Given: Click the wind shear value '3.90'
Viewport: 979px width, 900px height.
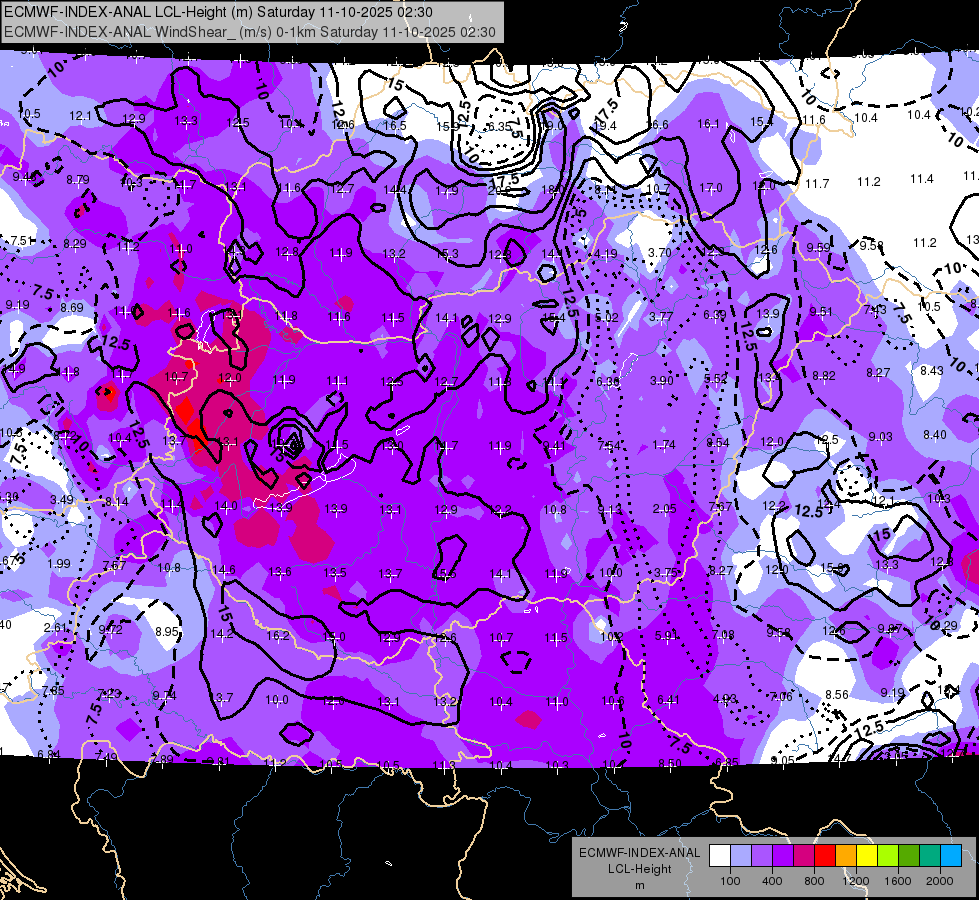Looking at the screenshot, I should (662, 380).
